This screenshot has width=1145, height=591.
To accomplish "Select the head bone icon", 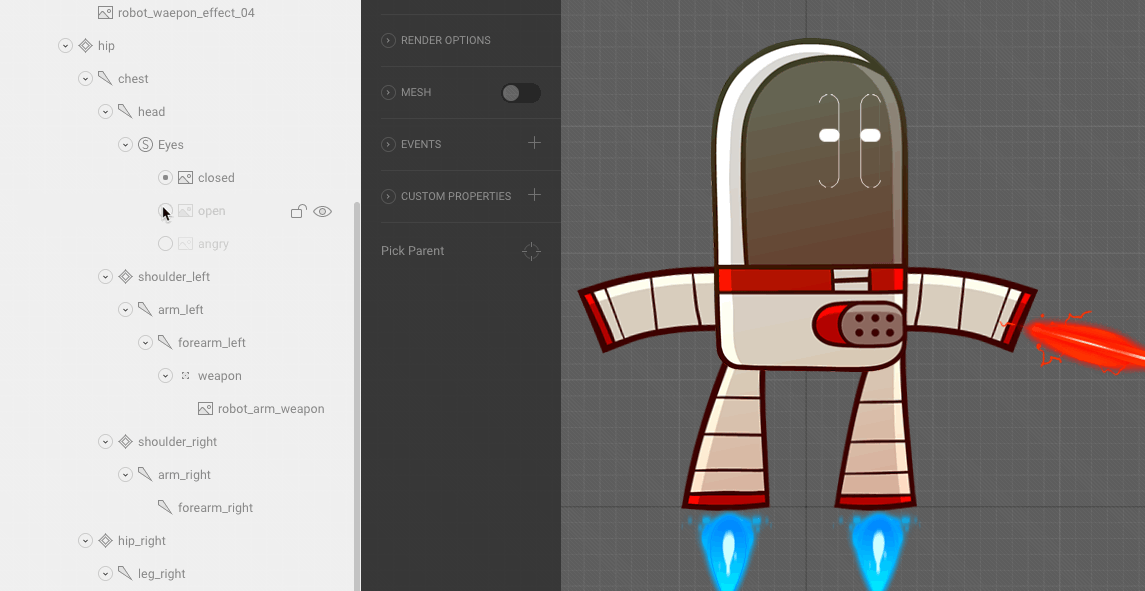I will click(125, 112).
